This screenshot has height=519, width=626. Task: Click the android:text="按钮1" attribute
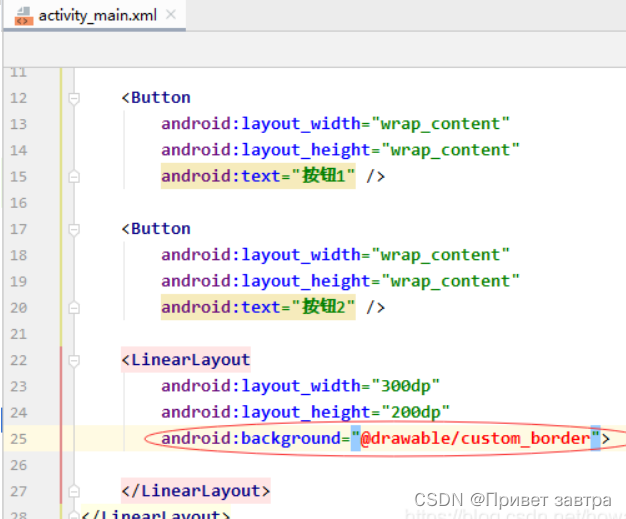click(258, 176)
